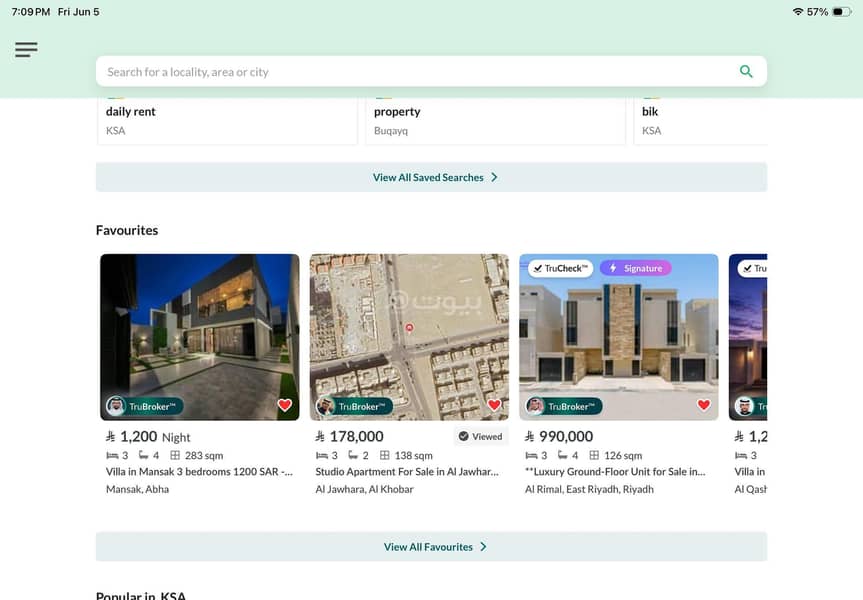Click the TruBroker badge on Mansak villa
Viewport: 863px width, 600px height.
point(145,406)
